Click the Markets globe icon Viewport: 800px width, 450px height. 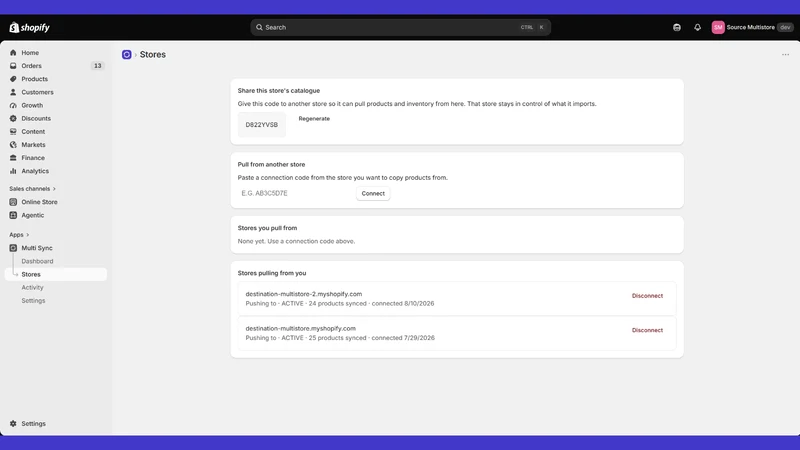13,145
